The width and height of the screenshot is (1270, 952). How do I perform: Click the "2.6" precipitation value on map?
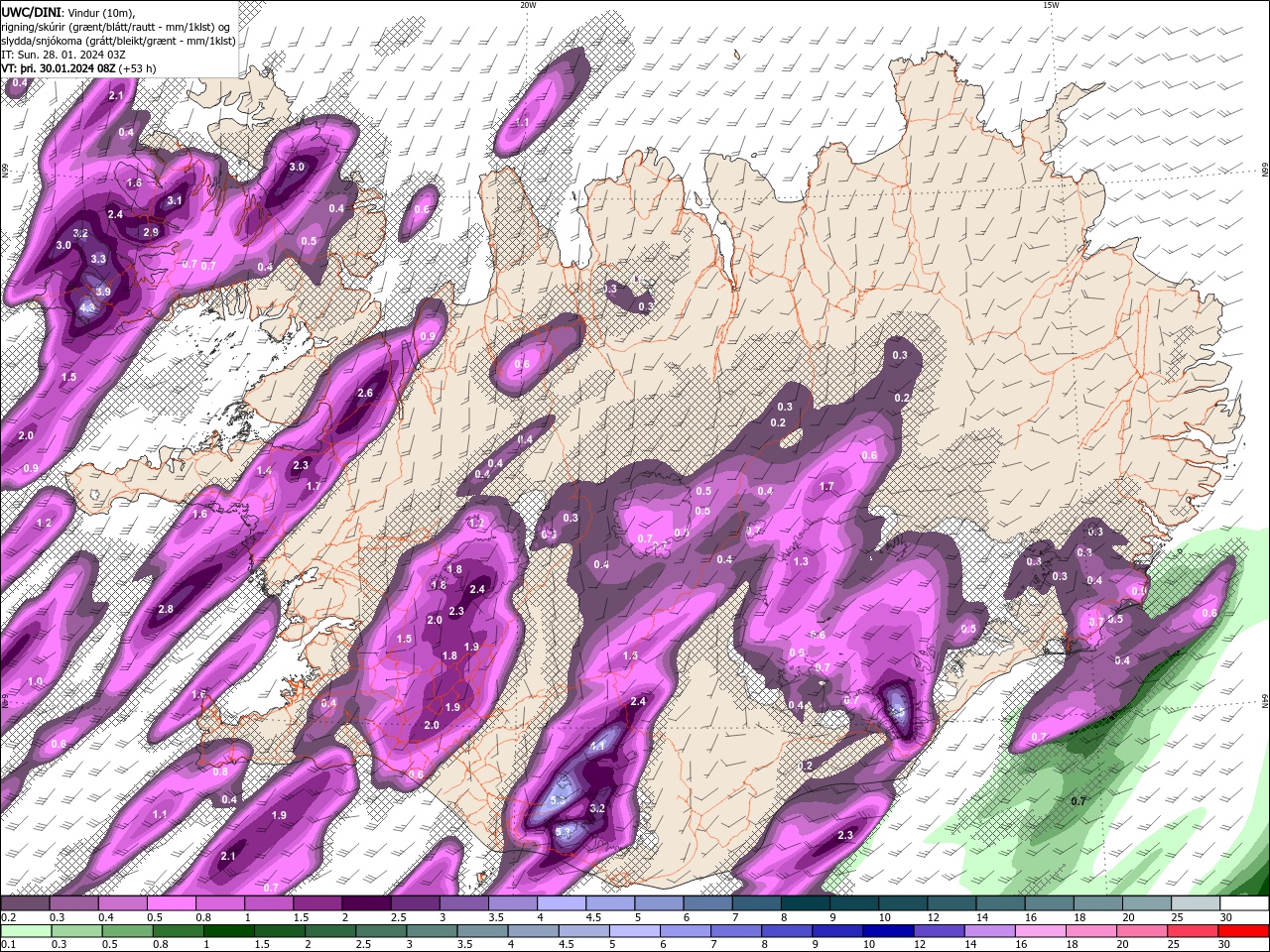(365, 393)
